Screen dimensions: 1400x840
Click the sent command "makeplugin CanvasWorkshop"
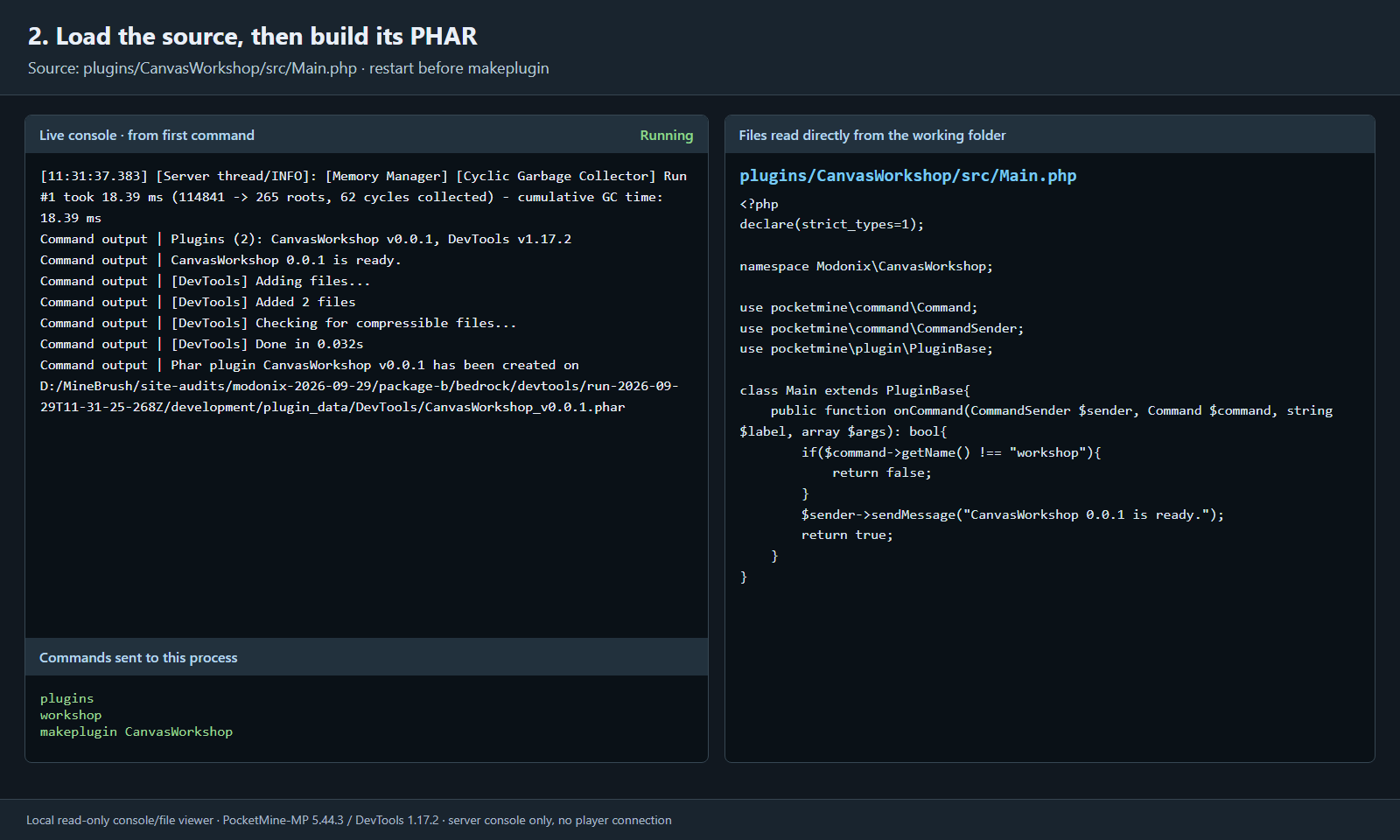click(136, 731)
